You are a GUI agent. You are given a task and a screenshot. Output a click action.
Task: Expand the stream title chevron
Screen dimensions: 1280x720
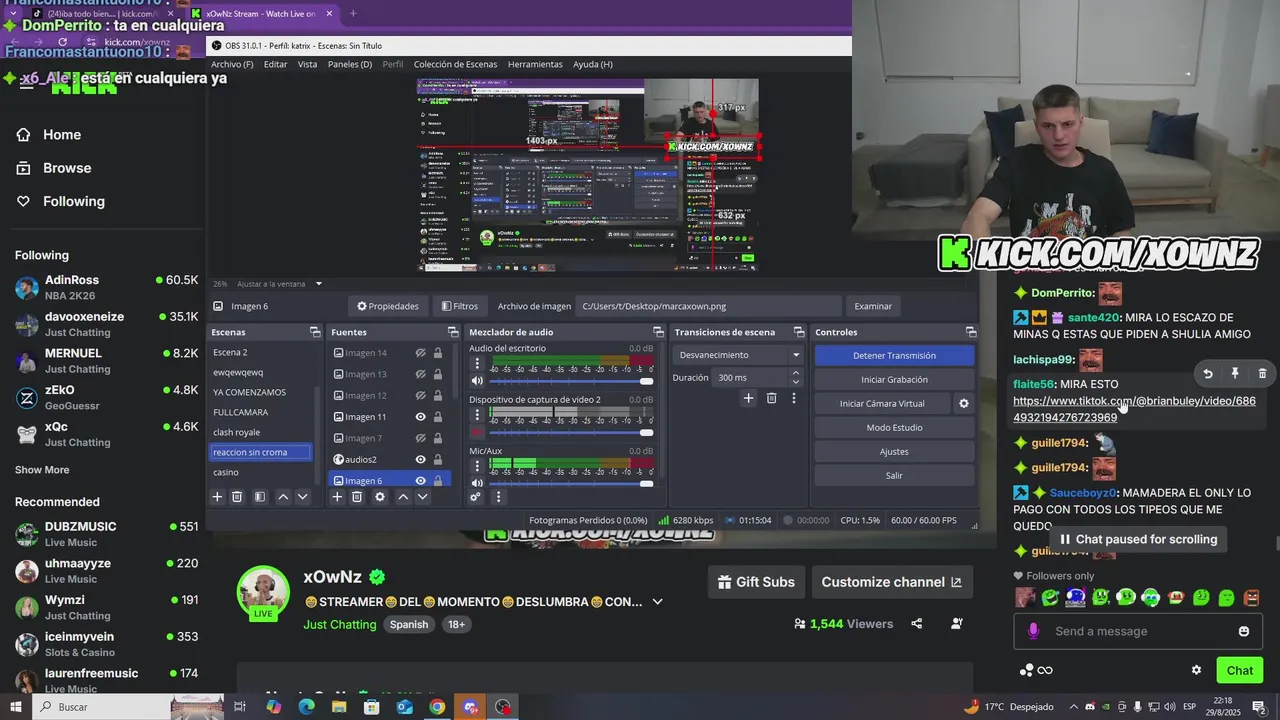coord(657,602)
